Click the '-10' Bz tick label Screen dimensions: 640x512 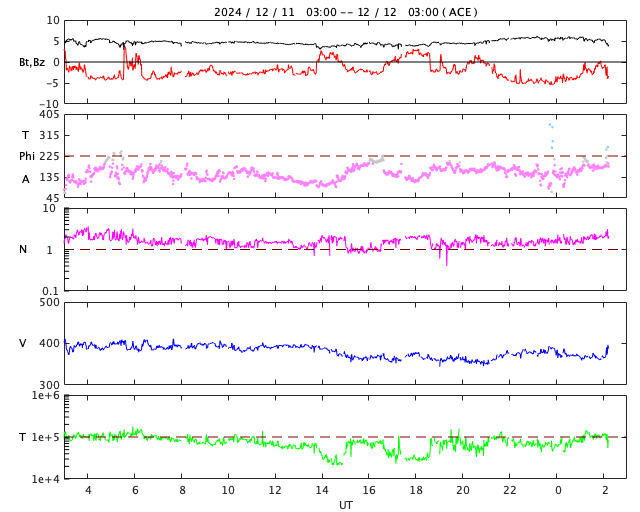pos(49,104)
